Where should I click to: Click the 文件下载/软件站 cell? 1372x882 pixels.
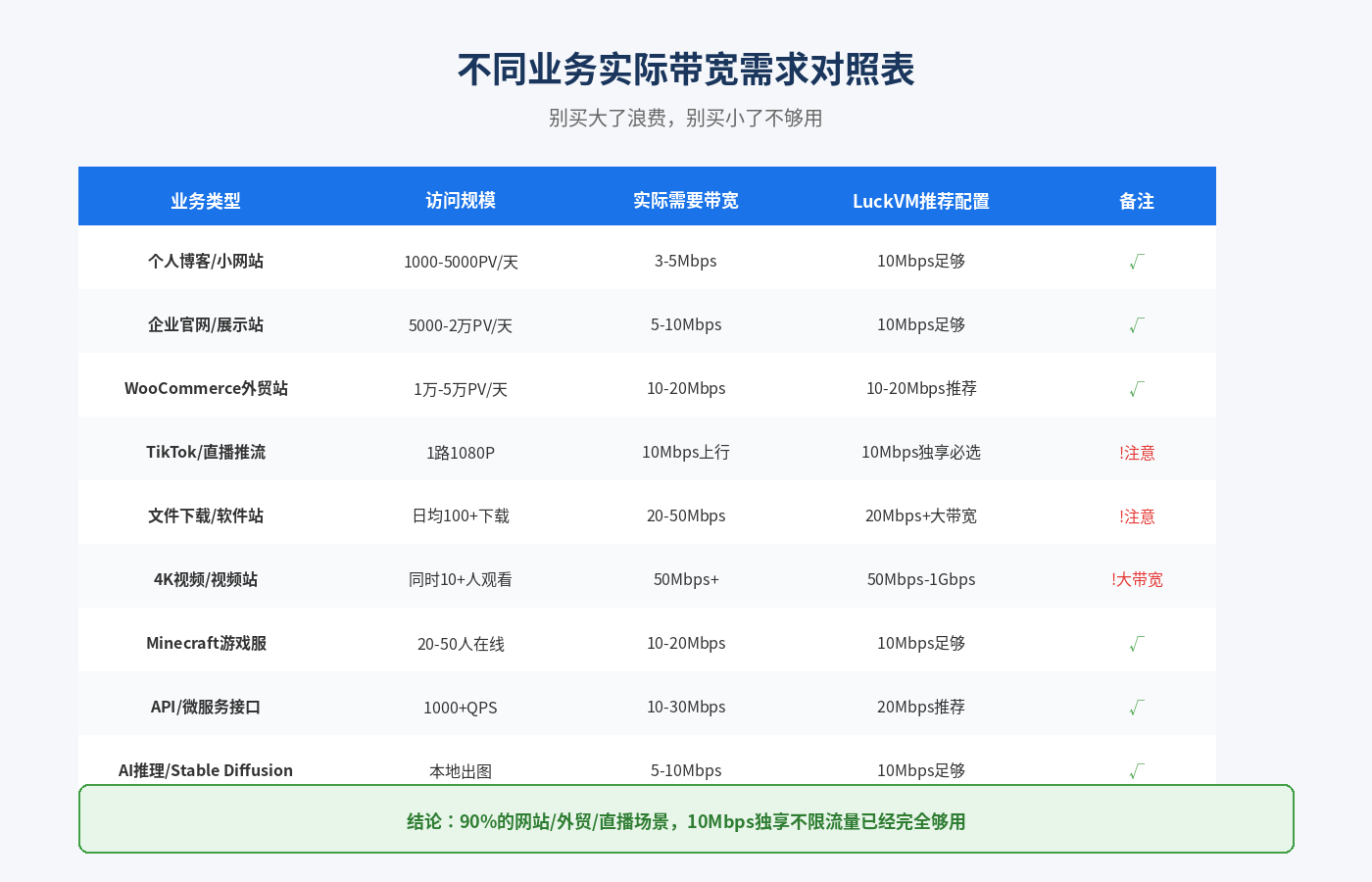206,515
